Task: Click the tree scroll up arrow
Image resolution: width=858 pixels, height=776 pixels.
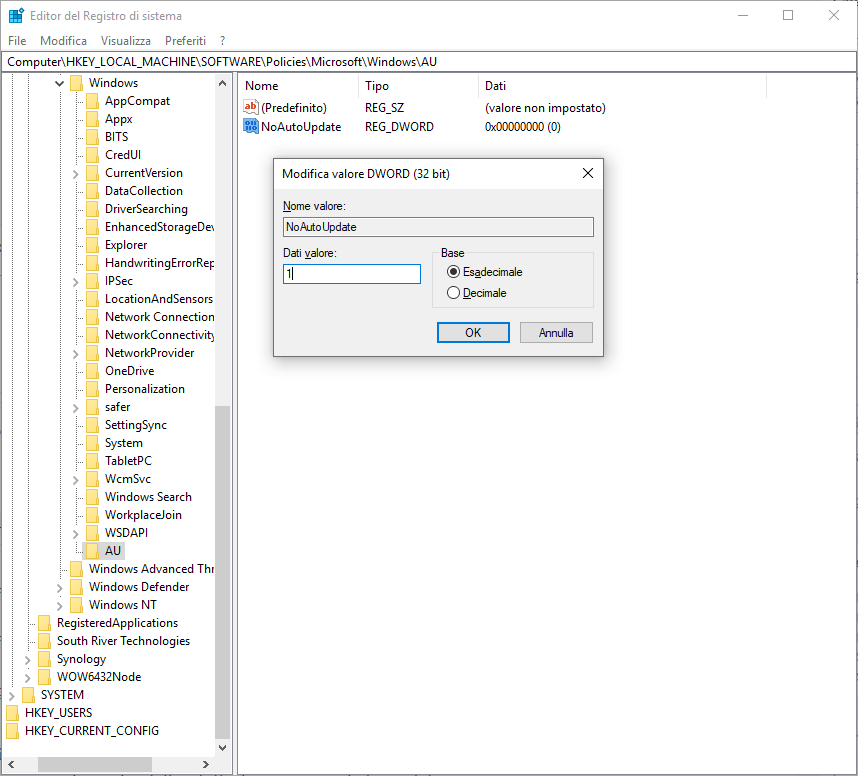Action: click(222, 83)
